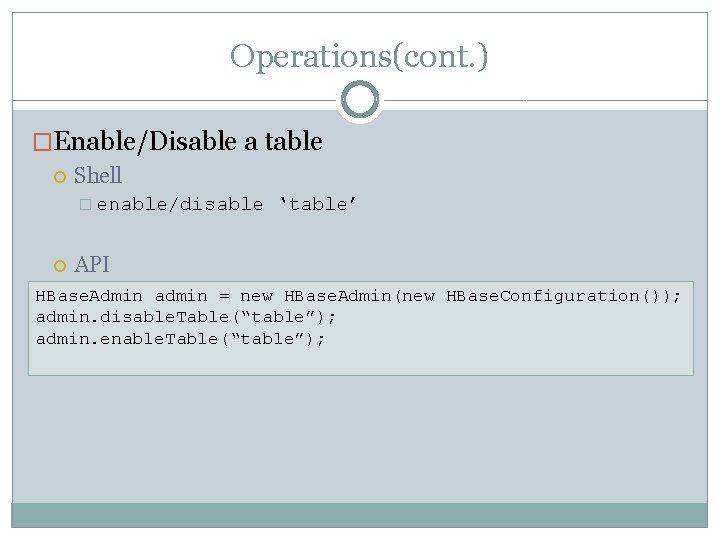Screen dimensions: 720x540
Task: Click the blank slide area below the code box
Action: (359, 440)
